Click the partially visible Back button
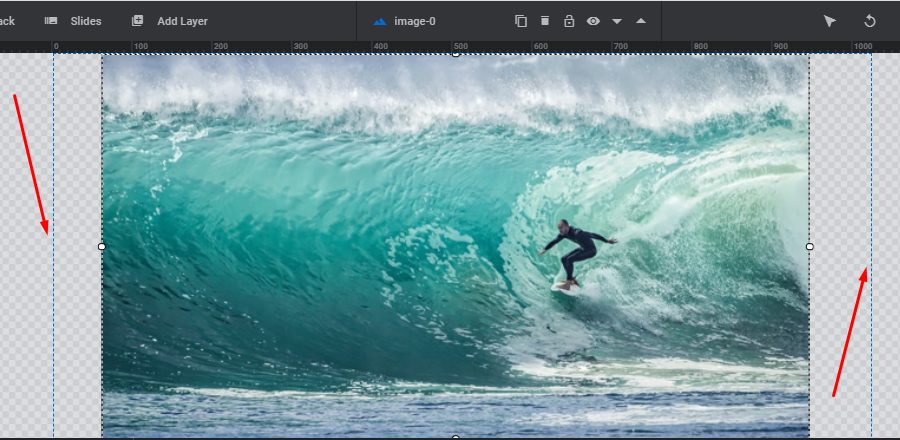900x440 pixels. pos(7,21)
